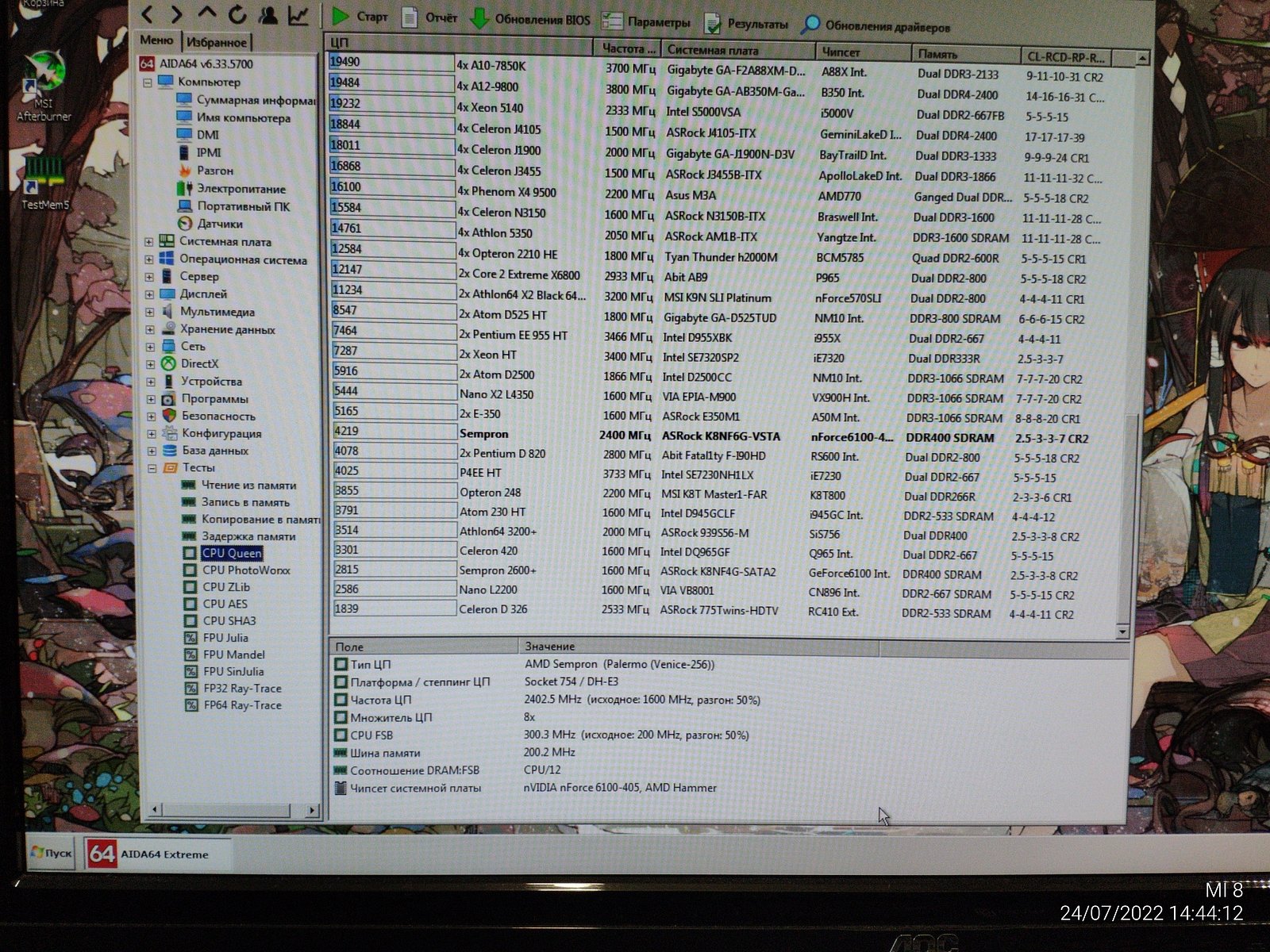Open the Пуск start menu

(x=52, y=853)
